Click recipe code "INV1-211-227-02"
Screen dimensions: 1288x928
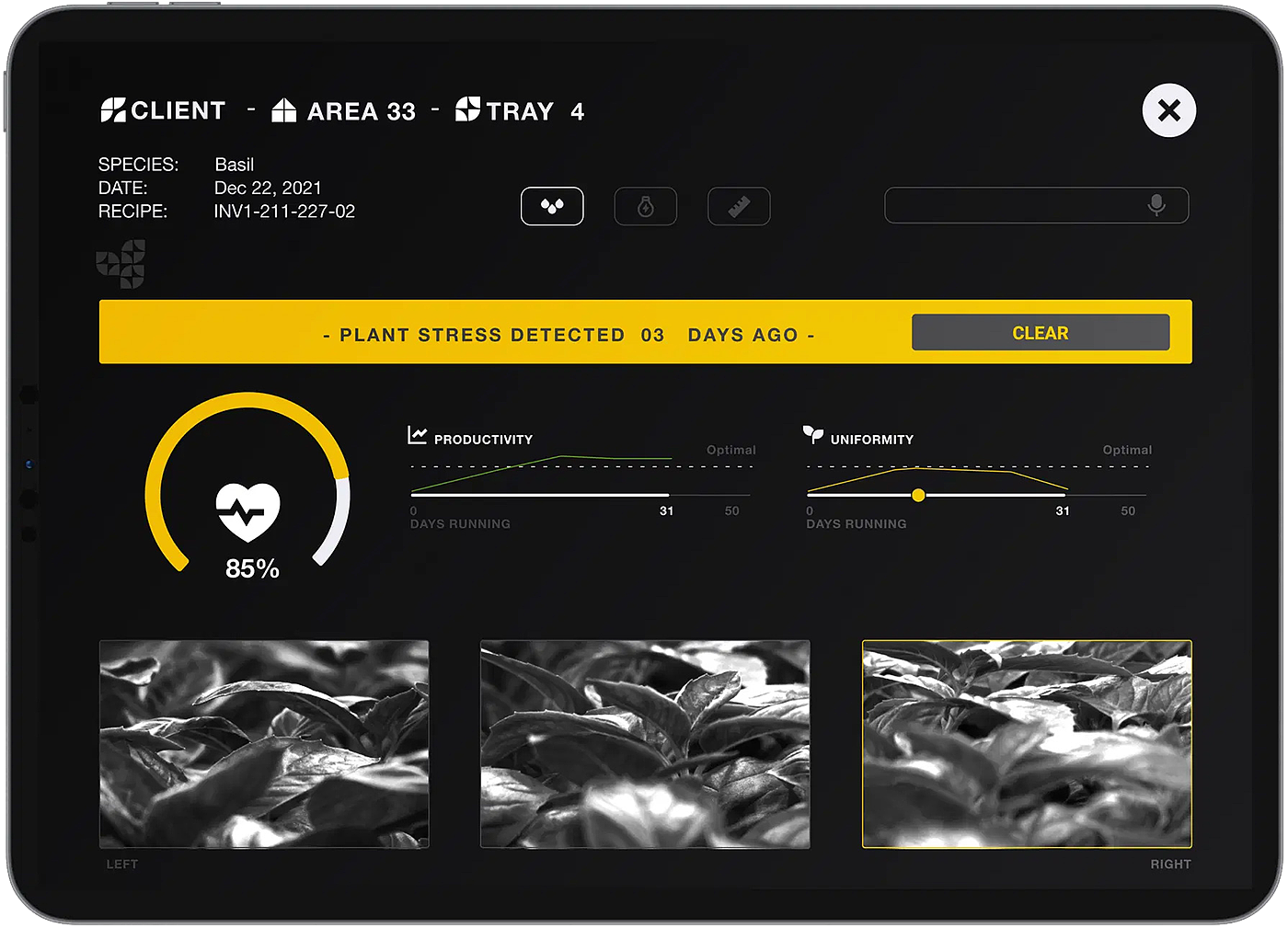click(284, 212)
